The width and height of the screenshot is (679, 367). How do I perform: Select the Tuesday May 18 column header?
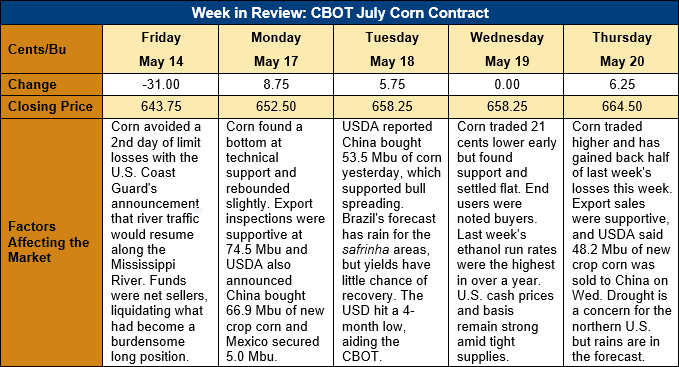(x=391, y=49)
